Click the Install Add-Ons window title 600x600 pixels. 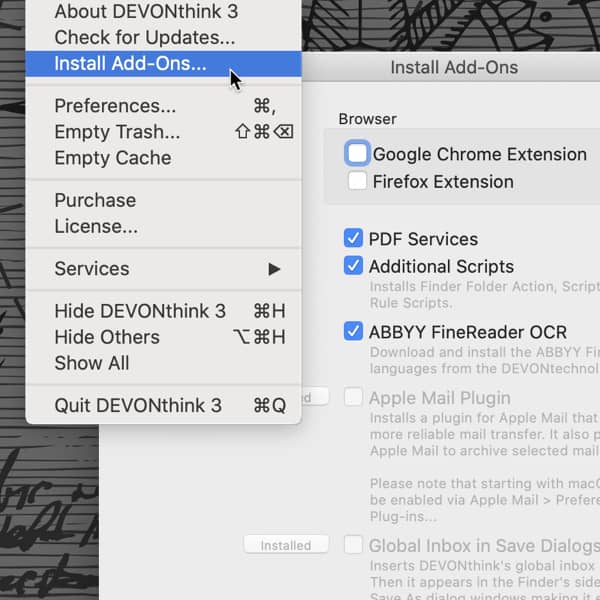coord(454,67)
